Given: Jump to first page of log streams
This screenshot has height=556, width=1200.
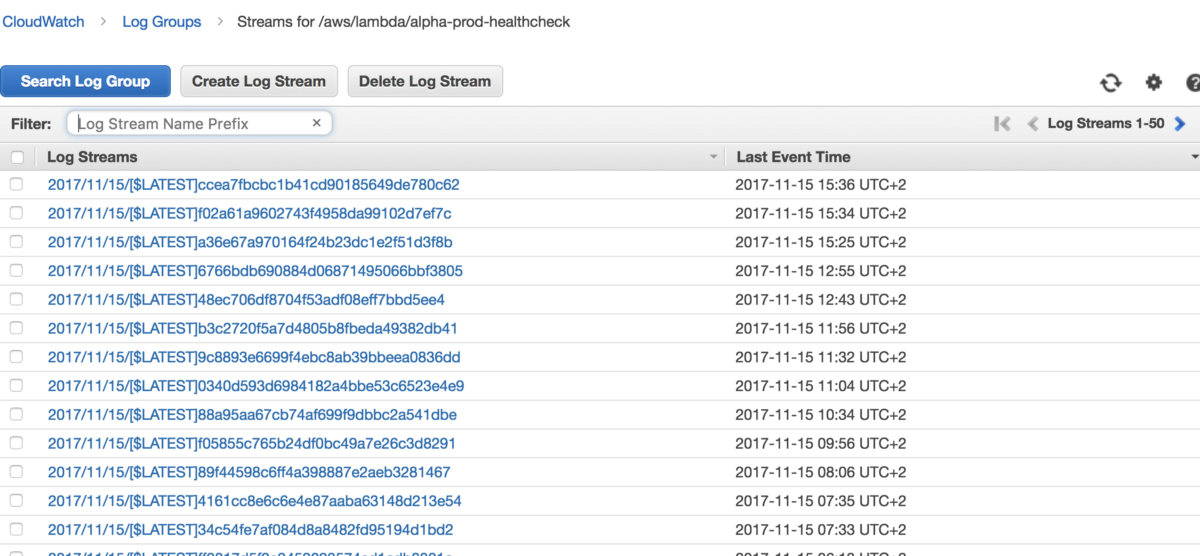Looking at the screenshot, I should tap(1002, 124).
